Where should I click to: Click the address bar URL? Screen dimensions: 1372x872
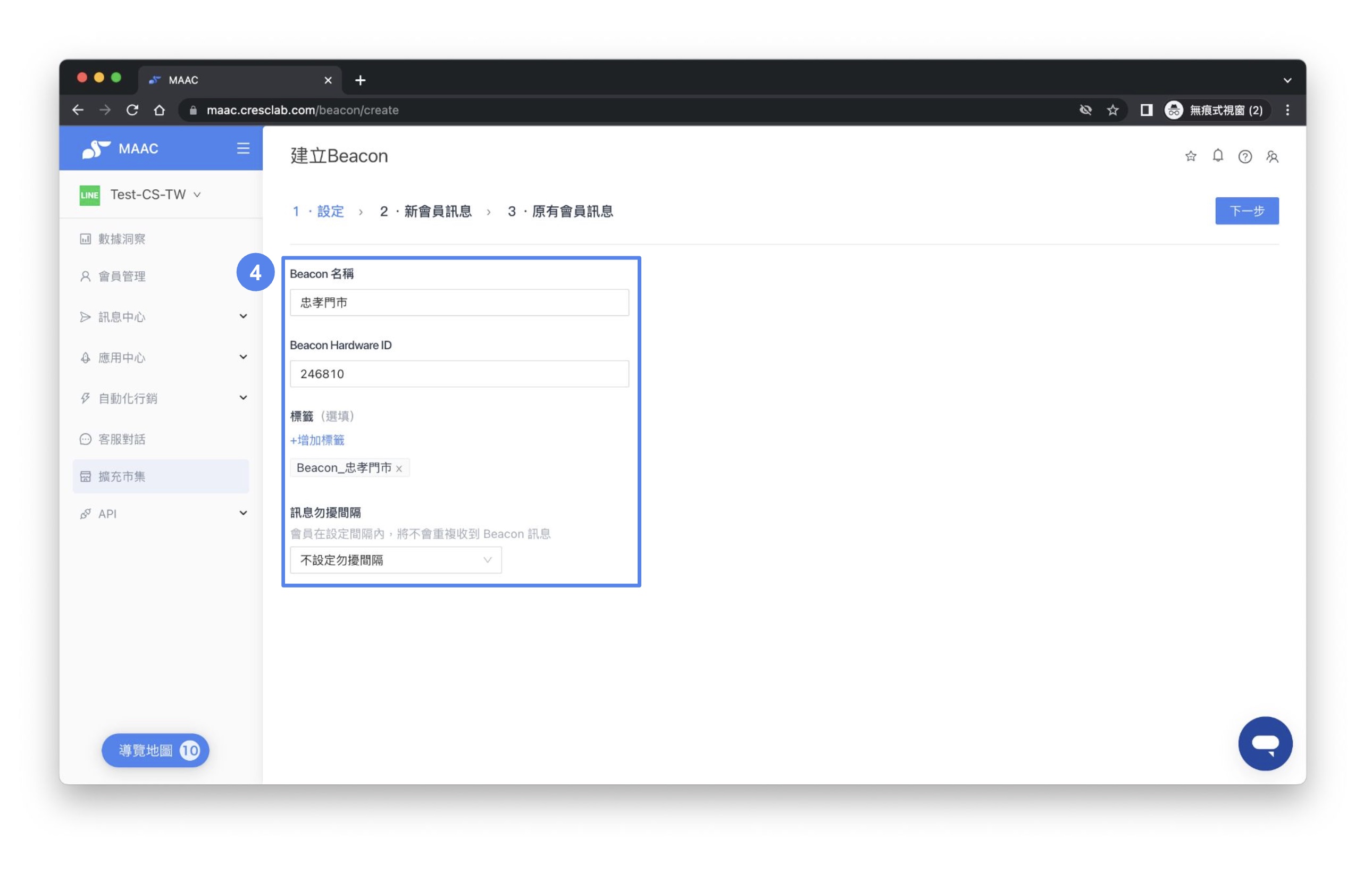pyautogui.click(x=303, y=110)
